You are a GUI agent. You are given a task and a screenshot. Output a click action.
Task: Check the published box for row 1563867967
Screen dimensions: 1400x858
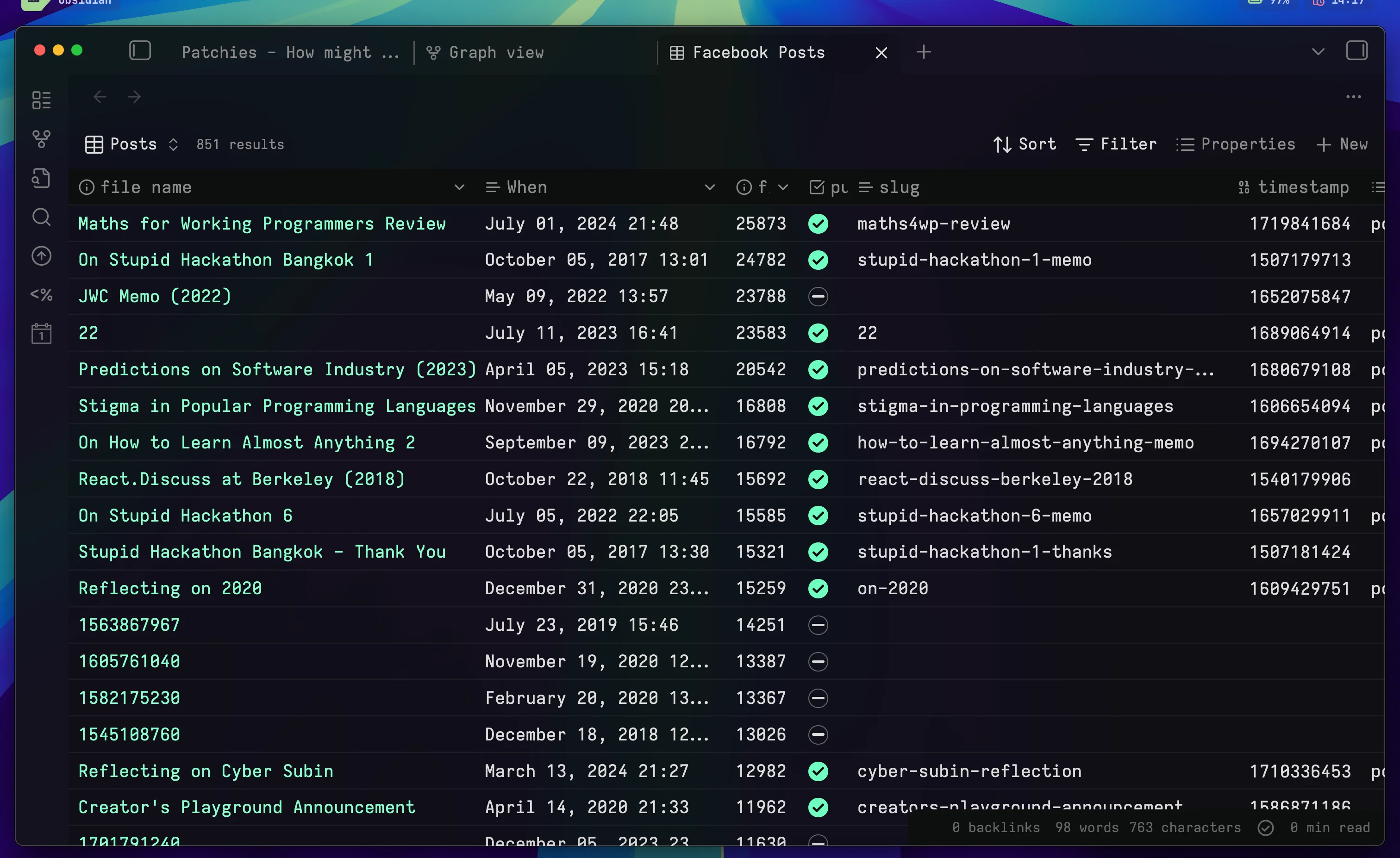click(x=818, y=625)
